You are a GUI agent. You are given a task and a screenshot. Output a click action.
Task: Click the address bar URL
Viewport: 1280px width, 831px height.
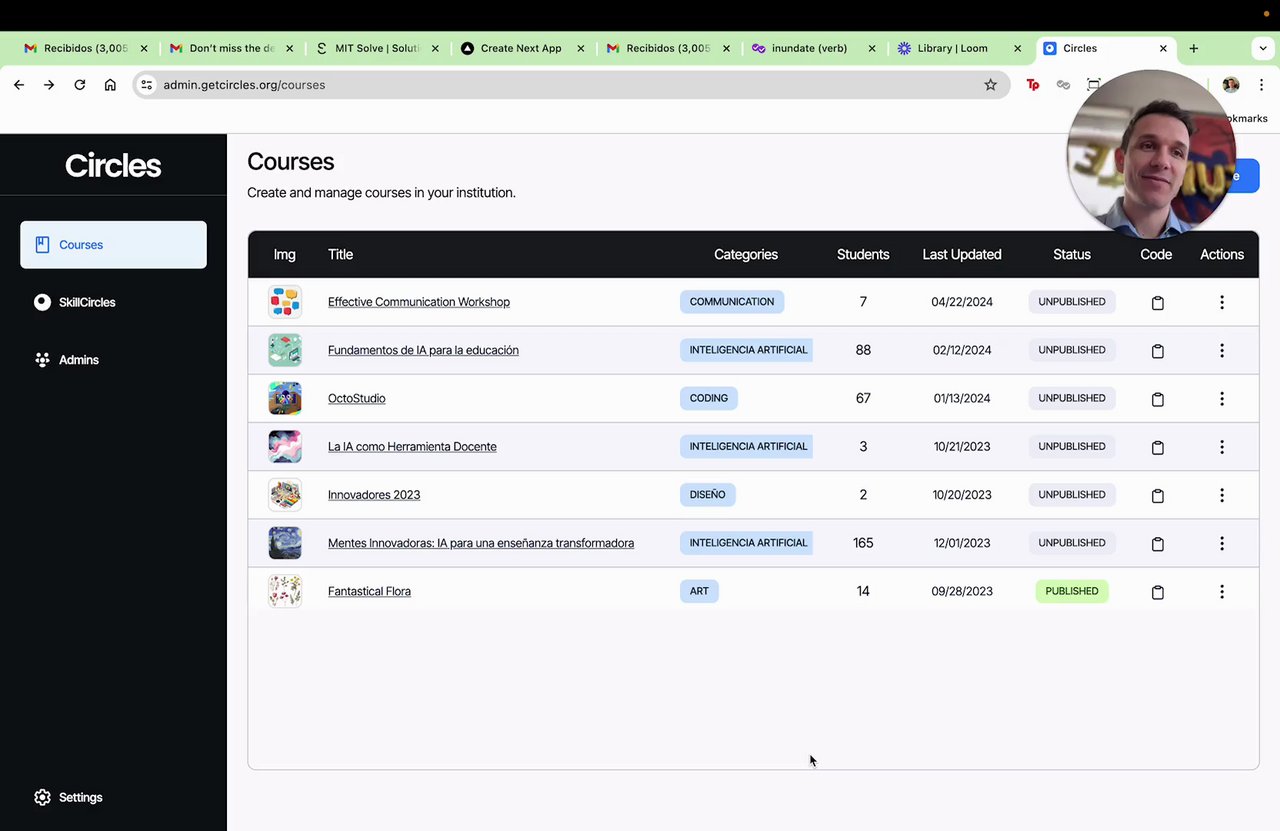coord(245,85)
